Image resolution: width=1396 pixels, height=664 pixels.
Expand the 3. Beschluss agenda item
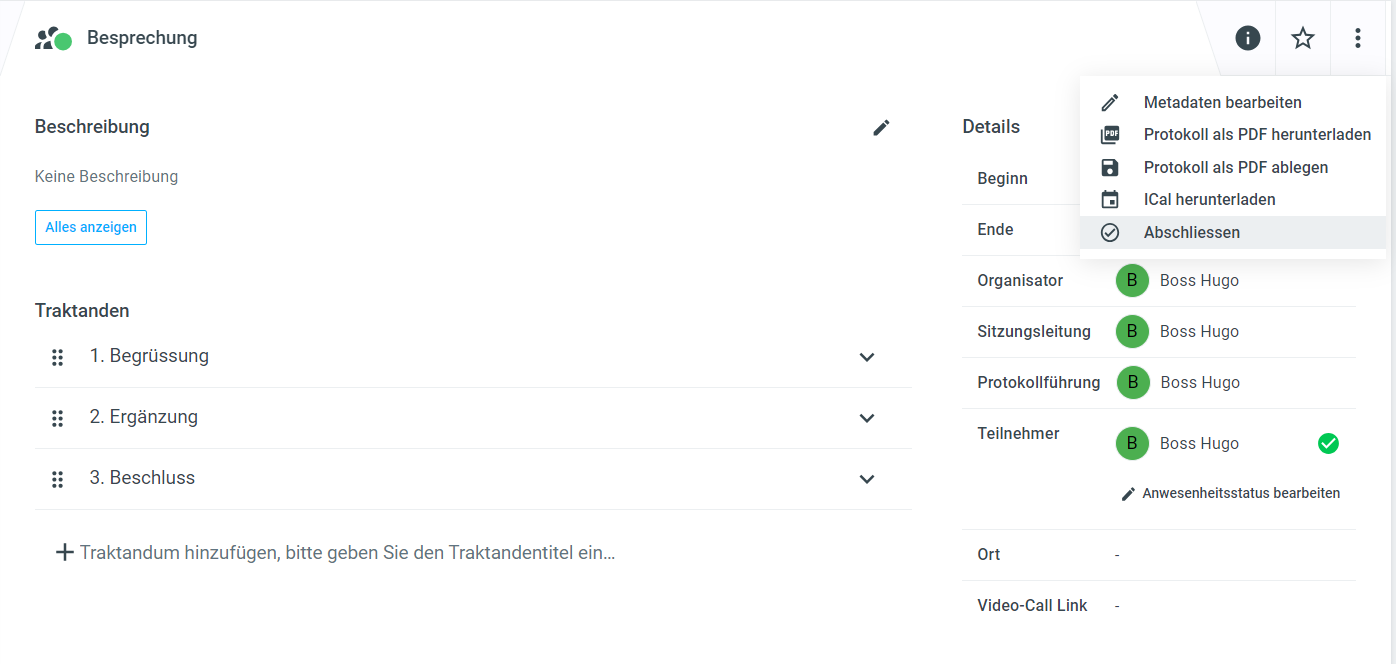click(867, 479)
